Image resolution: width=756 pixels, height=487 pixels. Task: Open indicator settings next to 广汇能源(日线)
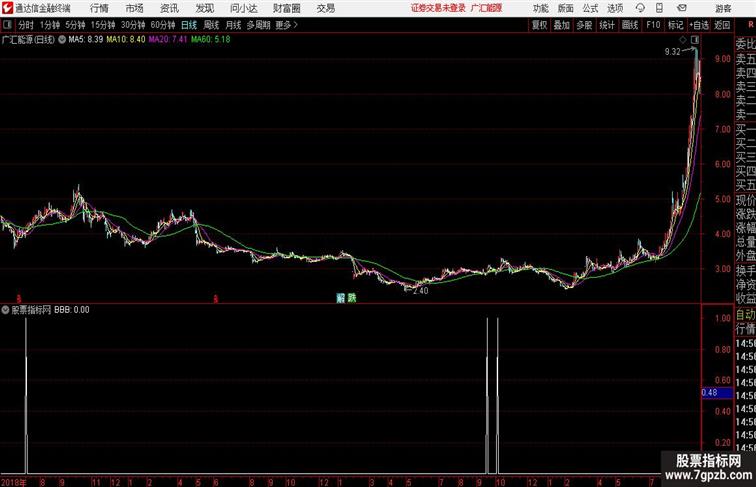62,40
